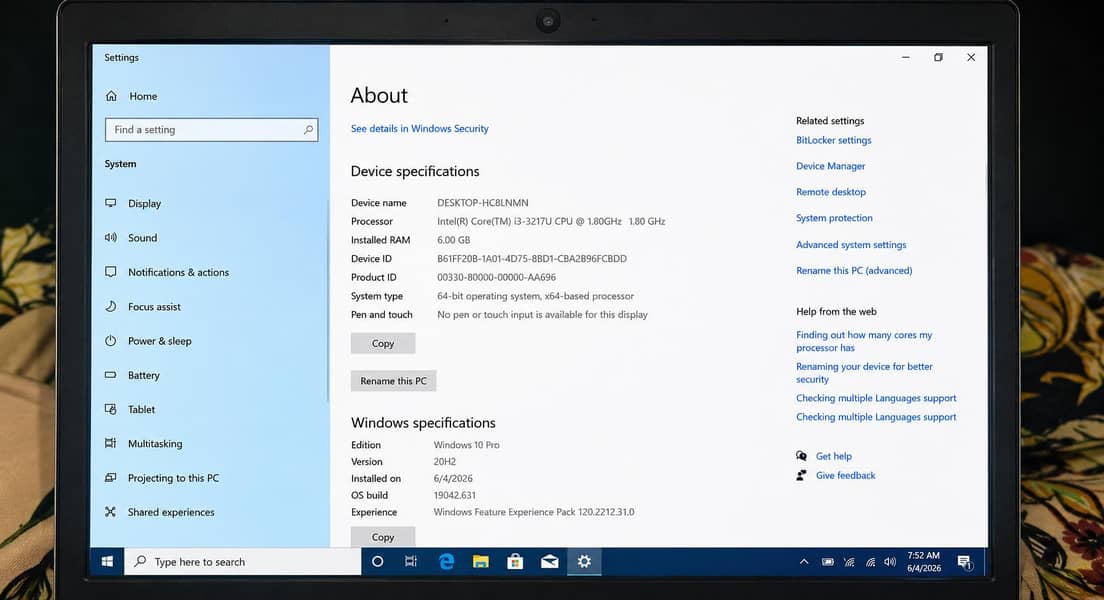Image resolution: width=1104 pixels, height=600 pixels.
Task: Click the Product ID value 00330-80000-00000-AA696
Action: [496, 277]
